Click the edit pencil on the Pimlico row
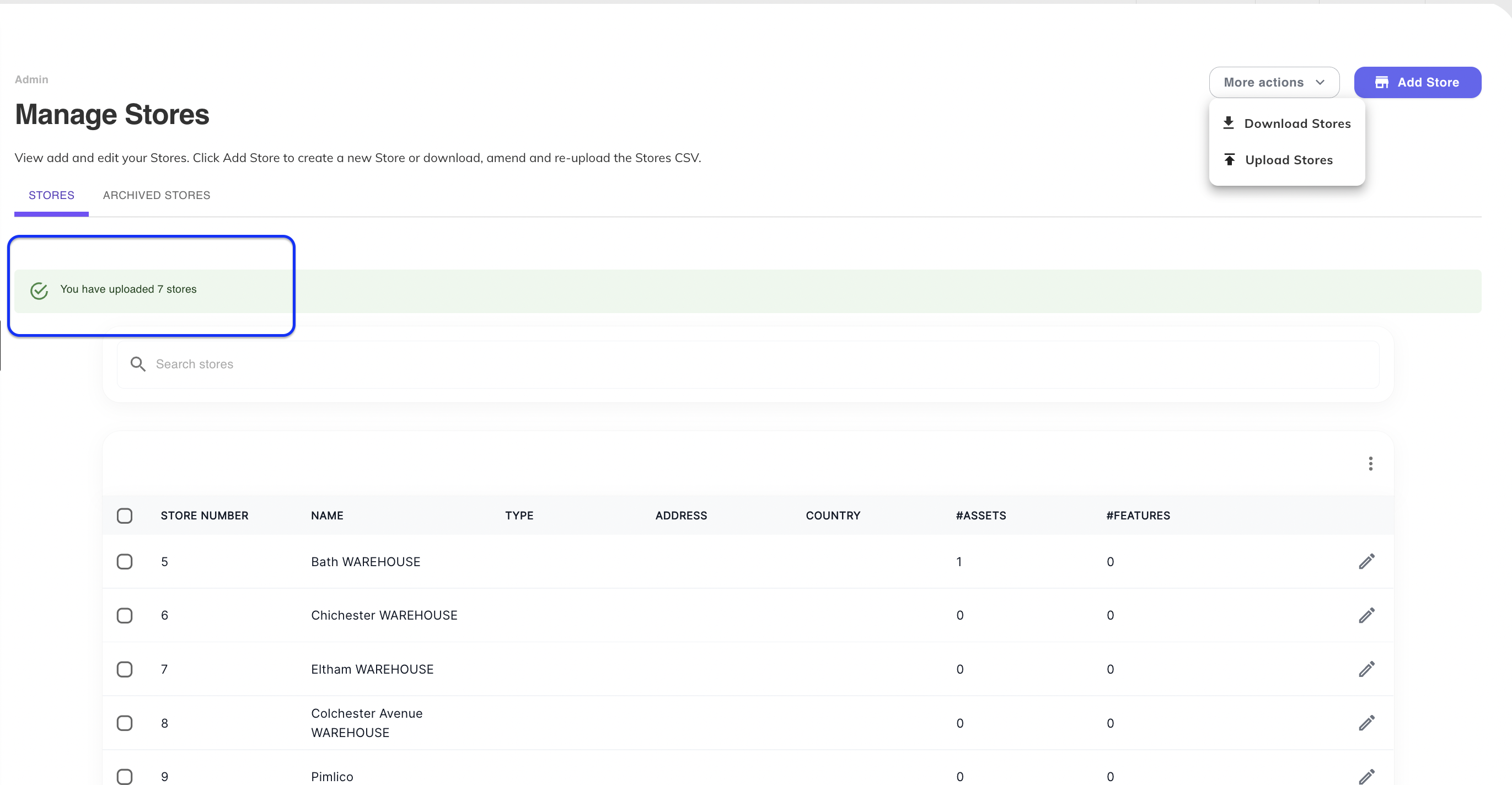 [x=1366, y=776]
